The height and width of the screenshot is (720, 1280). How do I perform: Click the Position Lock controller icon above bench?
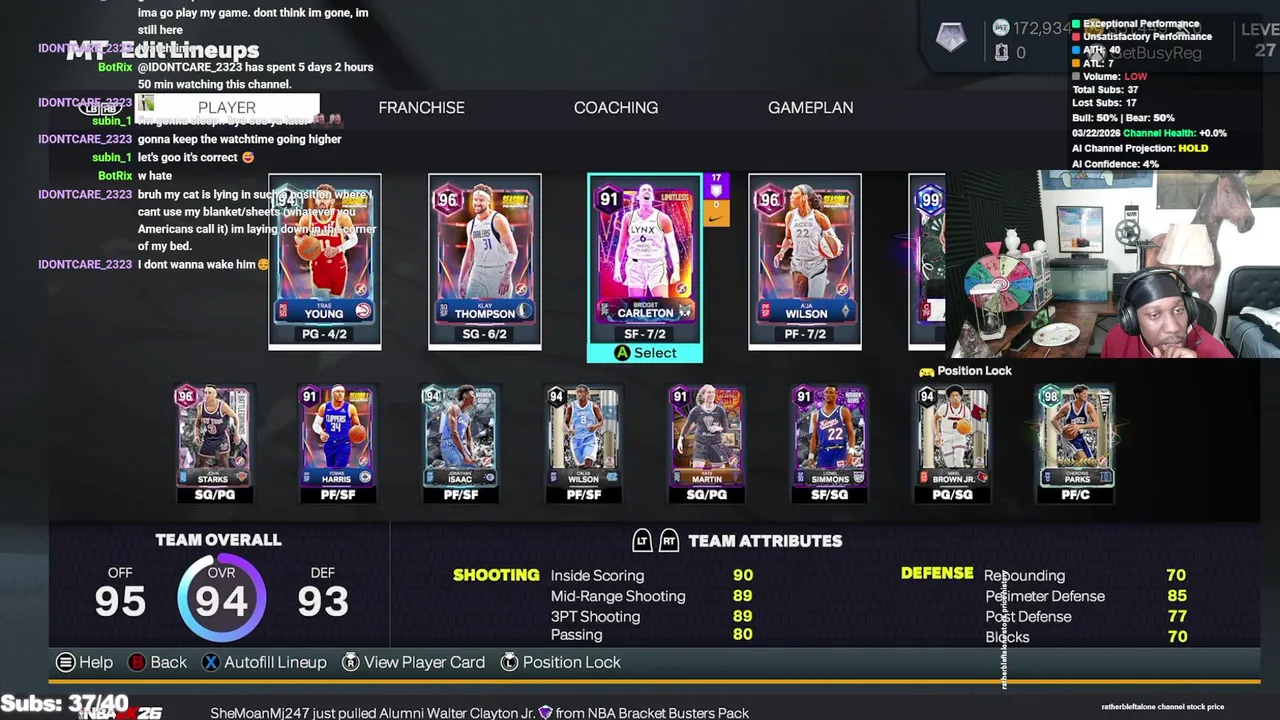pyautogui.click(x=926, y=371)
